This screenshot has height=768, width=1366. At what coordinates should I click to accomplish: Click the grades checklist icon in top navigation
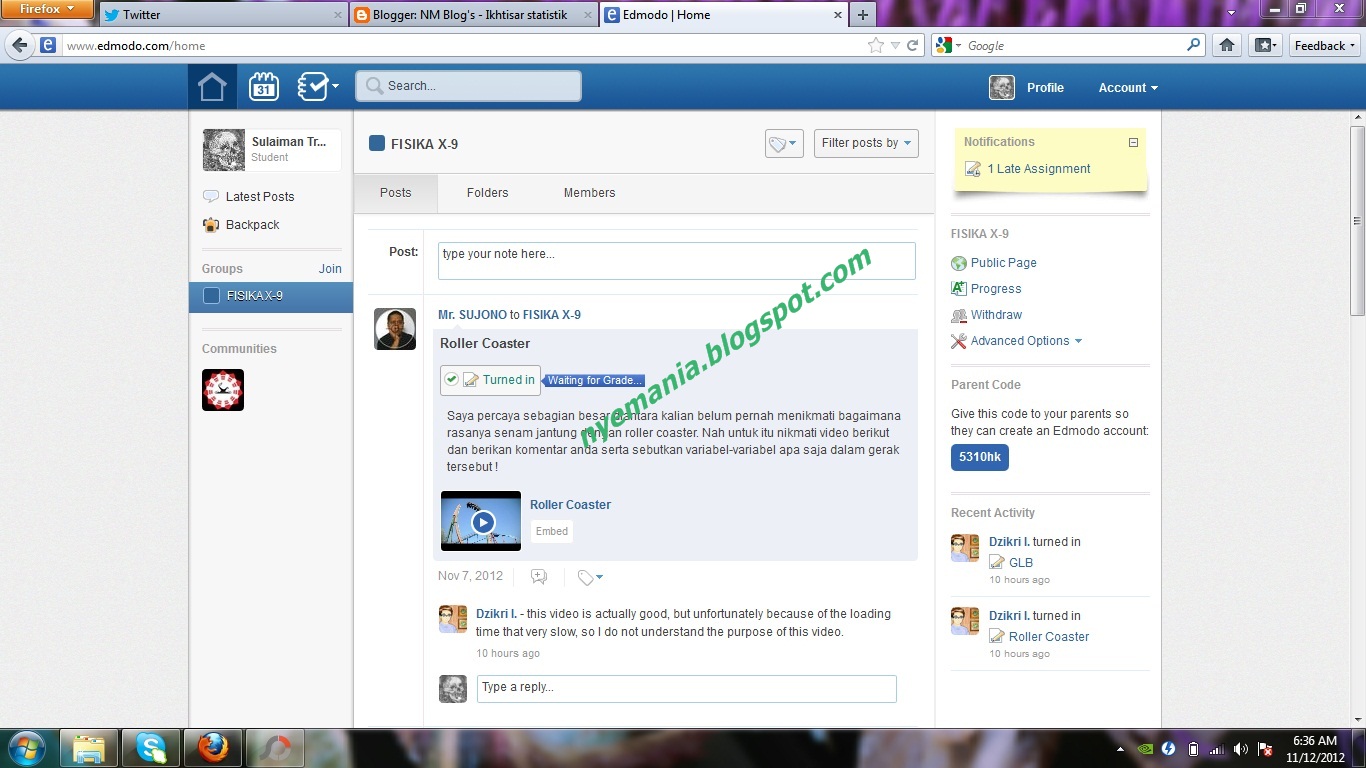pyautogui.click(x=310, y=86)
